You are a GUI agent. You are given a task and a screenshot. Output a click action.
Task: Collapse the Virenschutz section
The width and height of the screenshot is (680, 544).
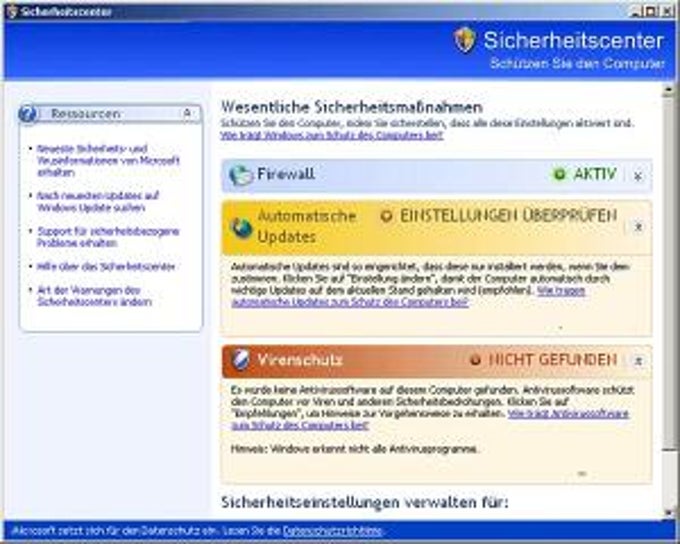pos(638,360)
